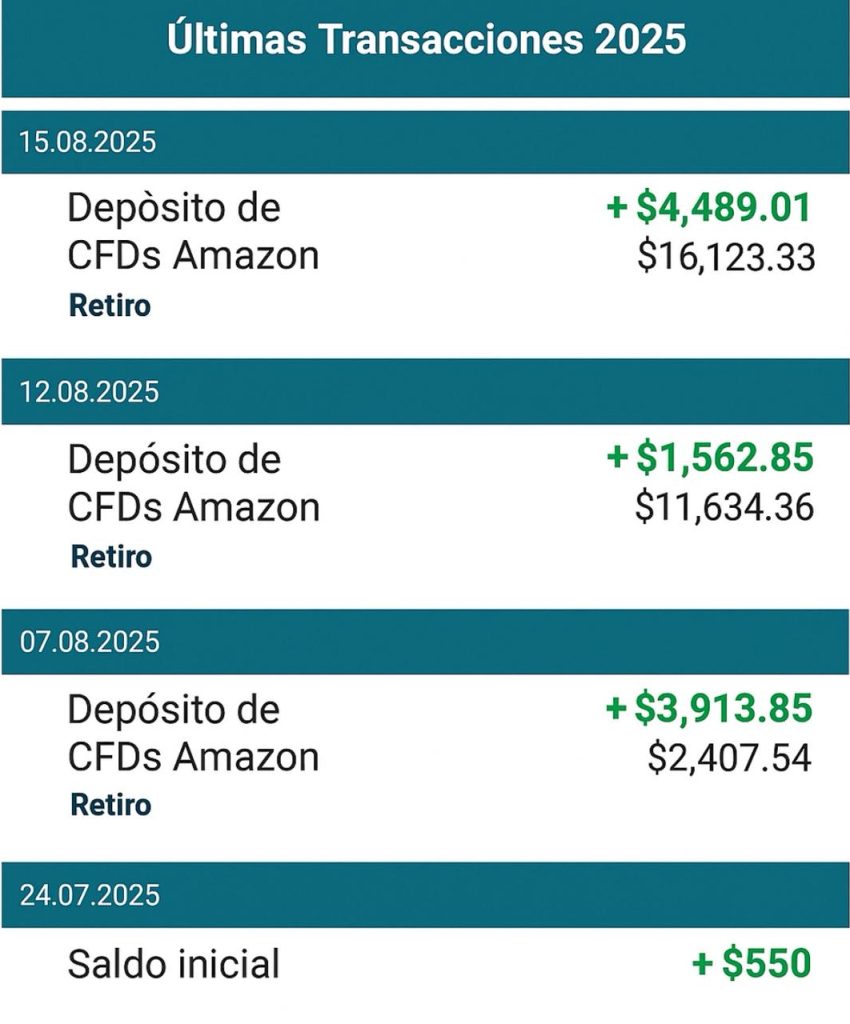Screen dimensions: 850x1024
Task: Select the 24.07.2025 date header
Action: 89,894
